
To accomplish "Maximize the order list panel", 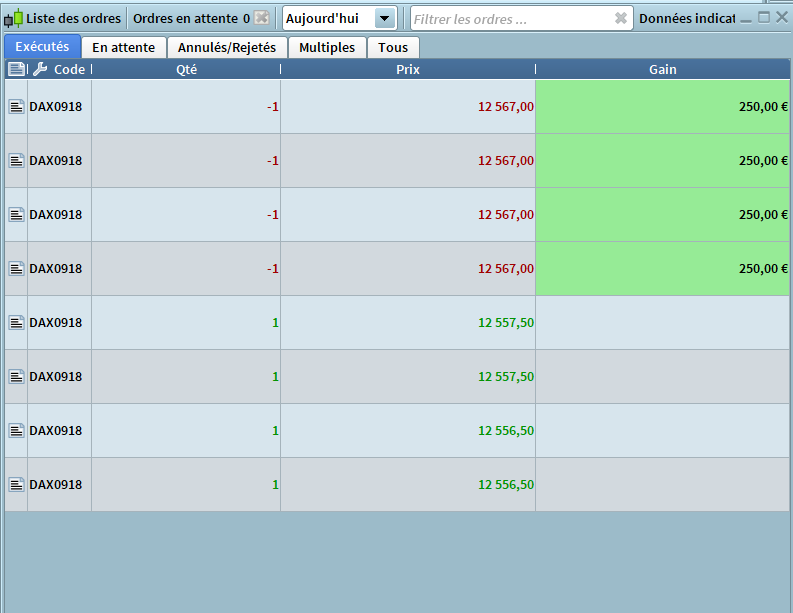I will [x=764, y=18].
